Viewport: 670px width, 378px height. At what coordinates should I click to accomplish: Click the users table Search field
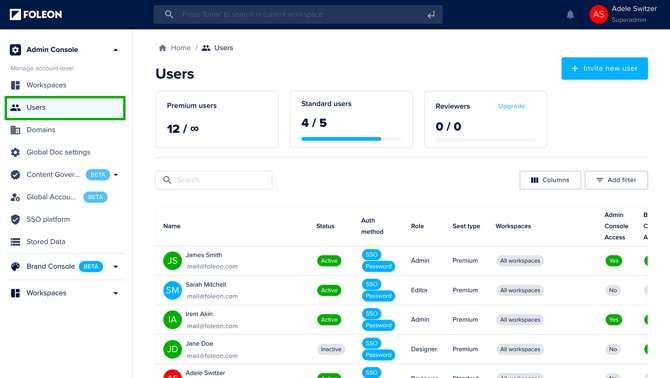point(214,180)
